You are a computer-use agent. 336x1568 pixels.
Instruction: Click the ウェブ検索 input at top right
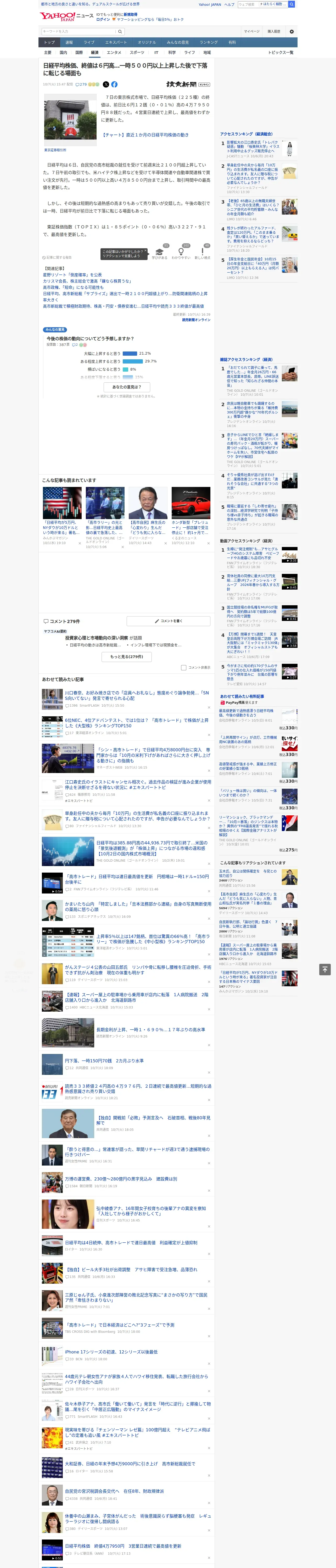(x=248, y=4)
